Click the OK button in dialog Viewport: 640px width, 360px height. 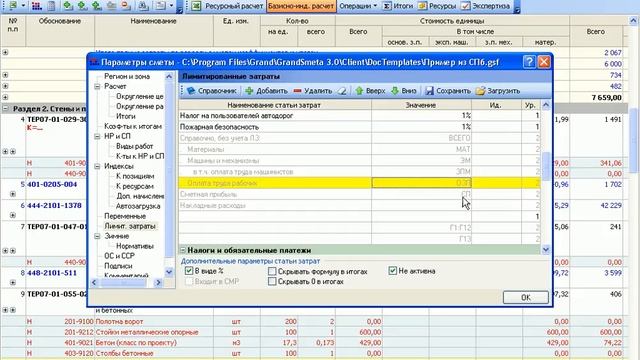526,298
